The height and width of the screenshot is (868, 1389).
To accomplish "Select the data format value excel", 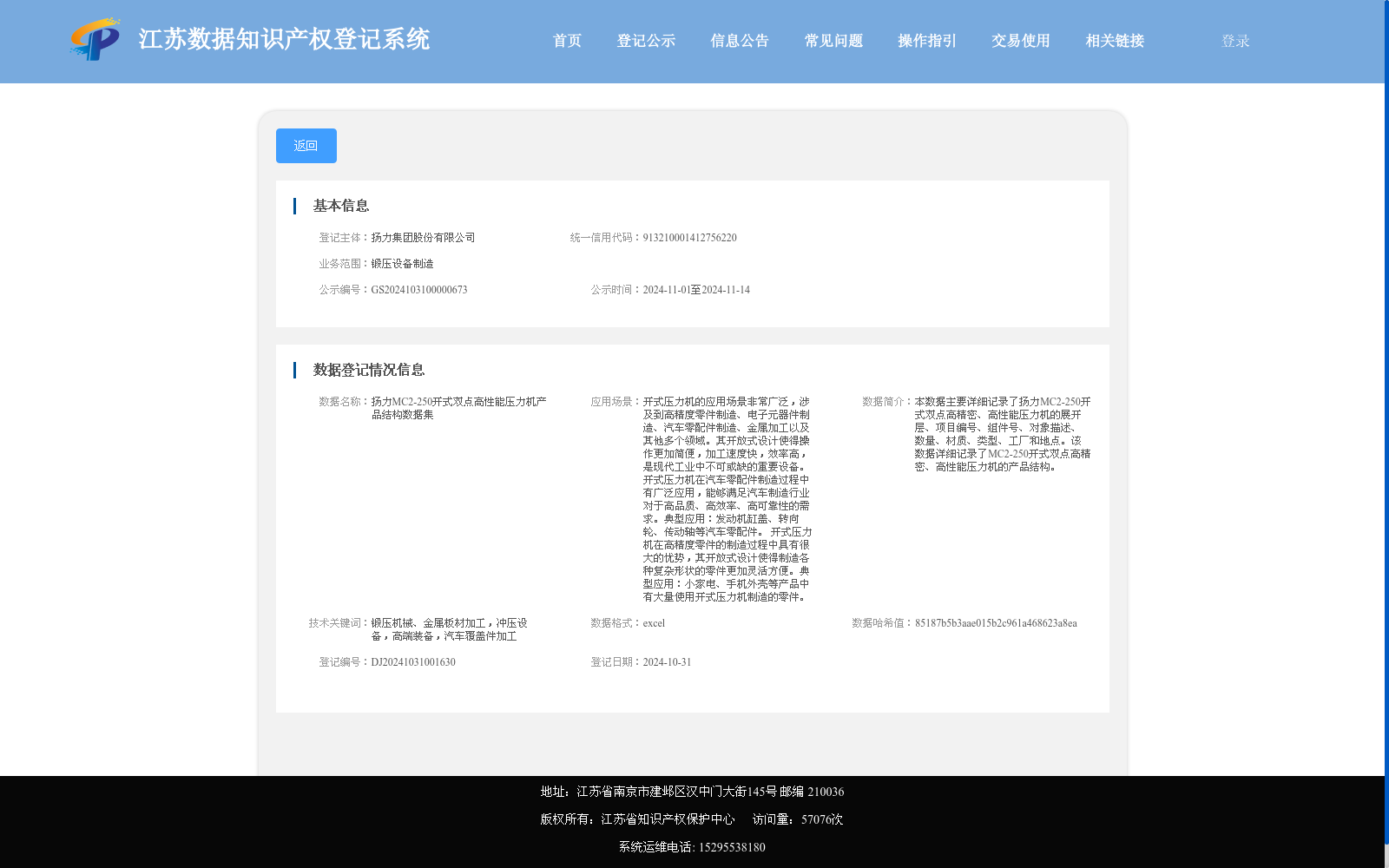I will [655, 623].
